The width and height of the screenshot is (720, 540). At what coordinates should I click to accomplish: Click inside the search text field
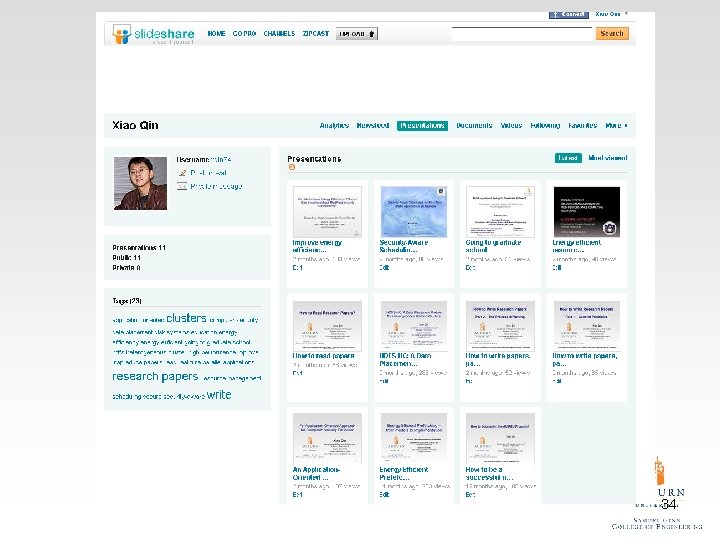pyautogui.click(x=522, y=34)
